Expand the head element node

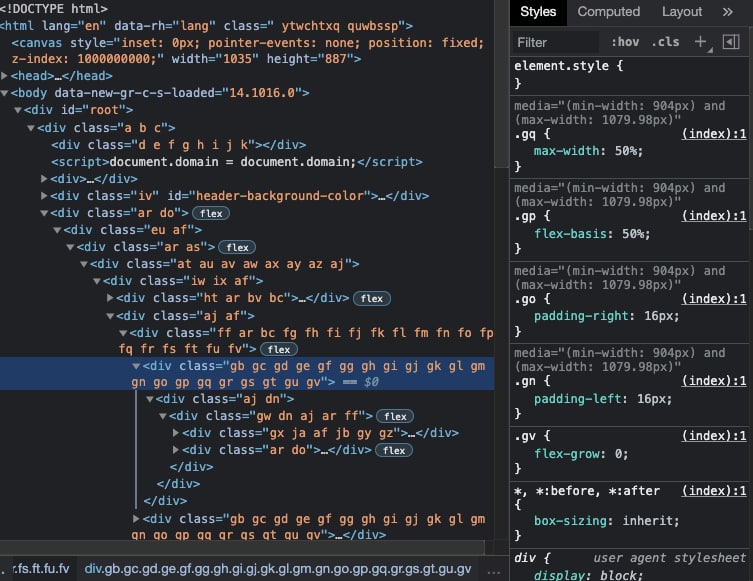[4, 76]
